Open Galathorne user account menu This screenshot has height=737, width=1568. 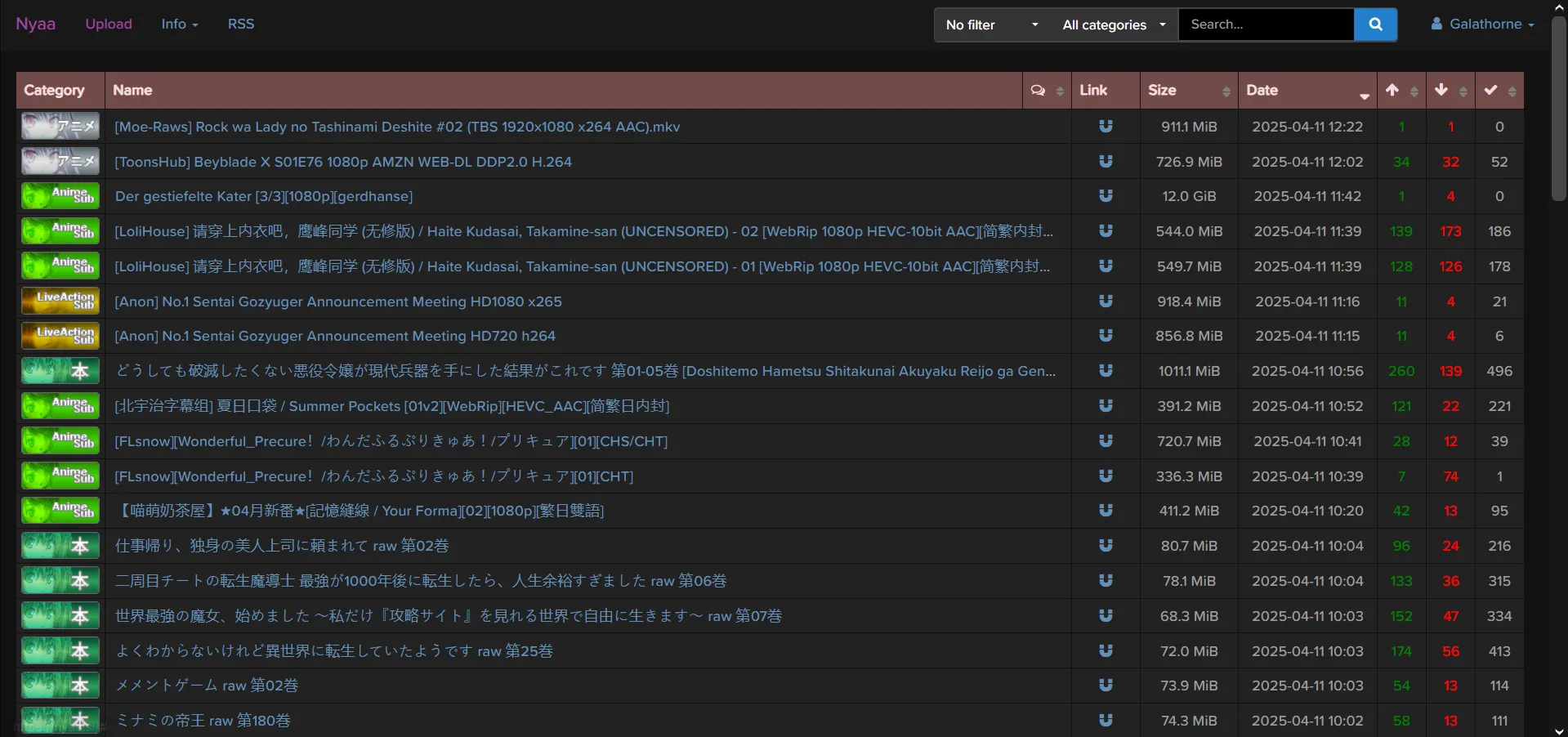[1482, 25]
